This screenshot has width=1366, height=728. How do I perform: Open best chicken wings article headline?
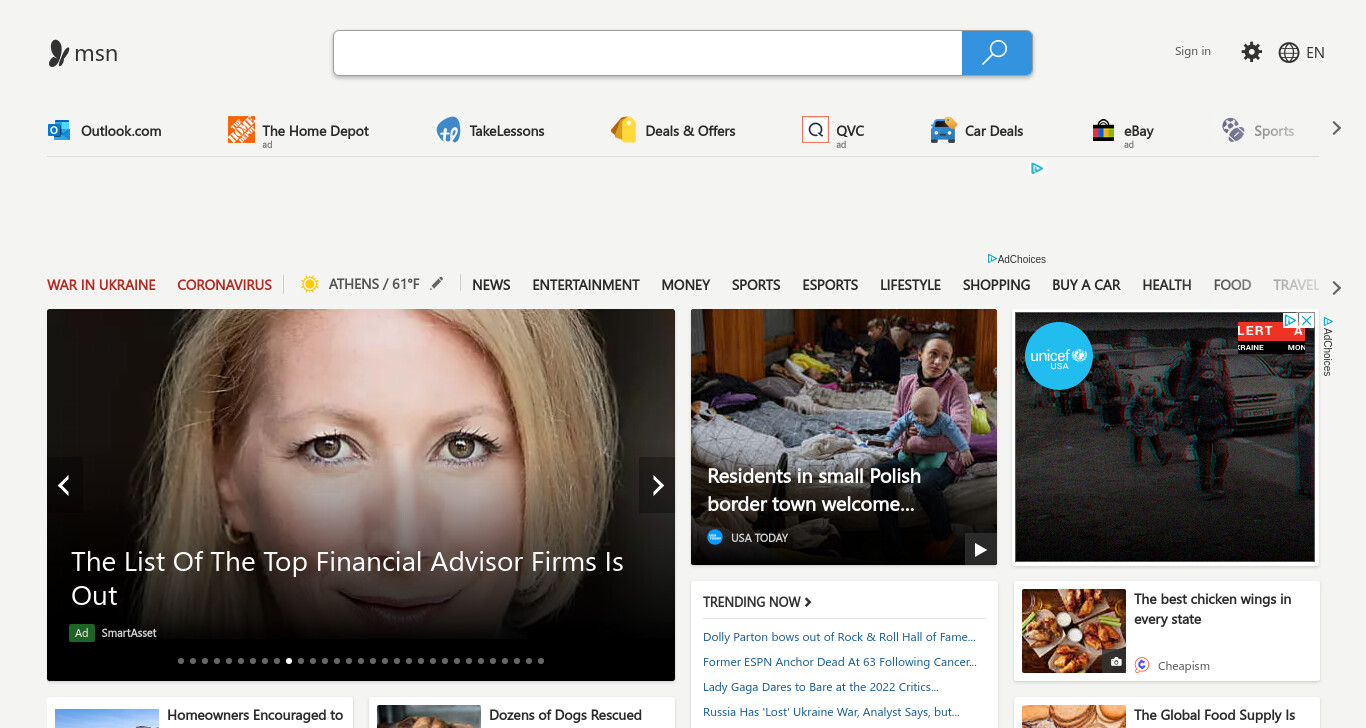click(1212, 609)
